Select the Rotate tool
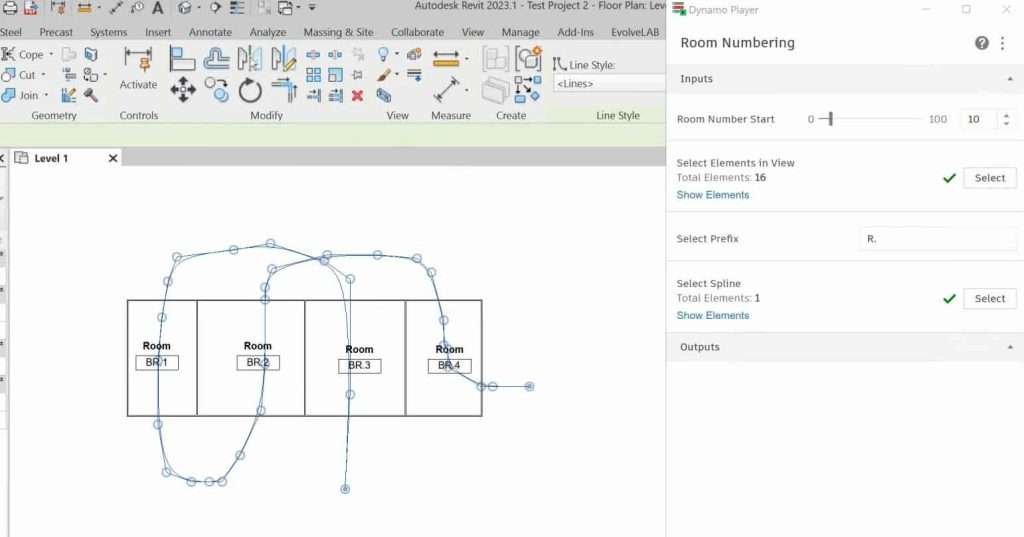This screenshot has width=1024, height=537. [249, 90]
